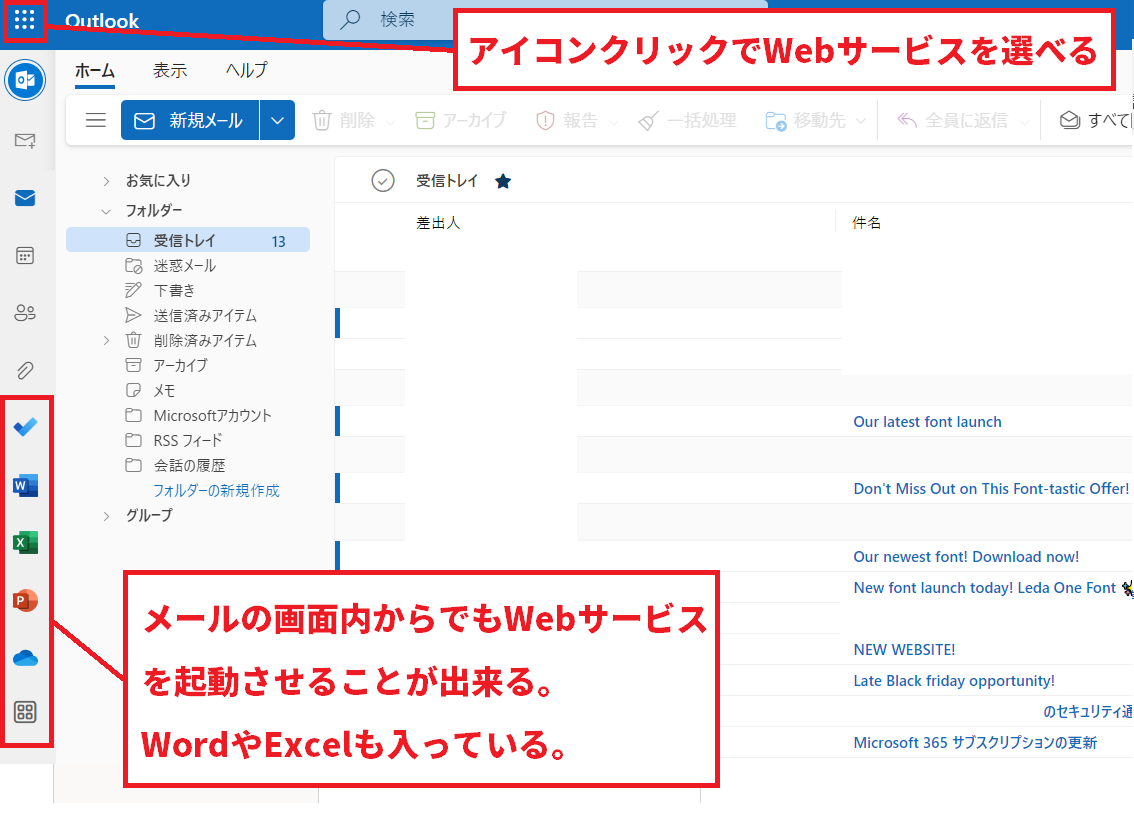
Task: Expand the グループ section
Action: click(x=106, y=516)
